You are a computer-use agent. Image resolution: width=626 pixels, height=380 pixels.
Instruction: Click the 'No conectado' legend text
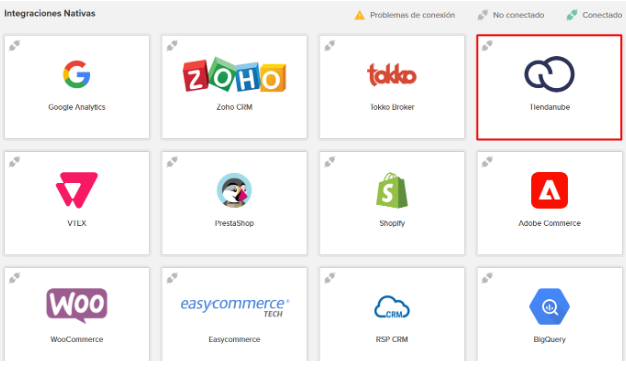pos(518,15)
